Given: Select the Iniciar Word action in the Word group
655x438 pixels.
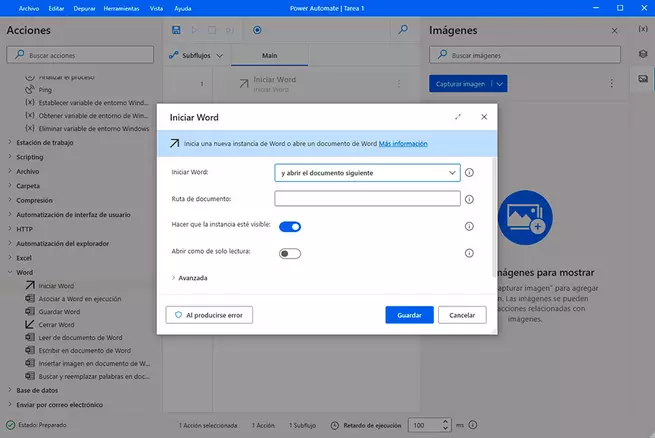Looking at the screenshot, I should [56, 286].
